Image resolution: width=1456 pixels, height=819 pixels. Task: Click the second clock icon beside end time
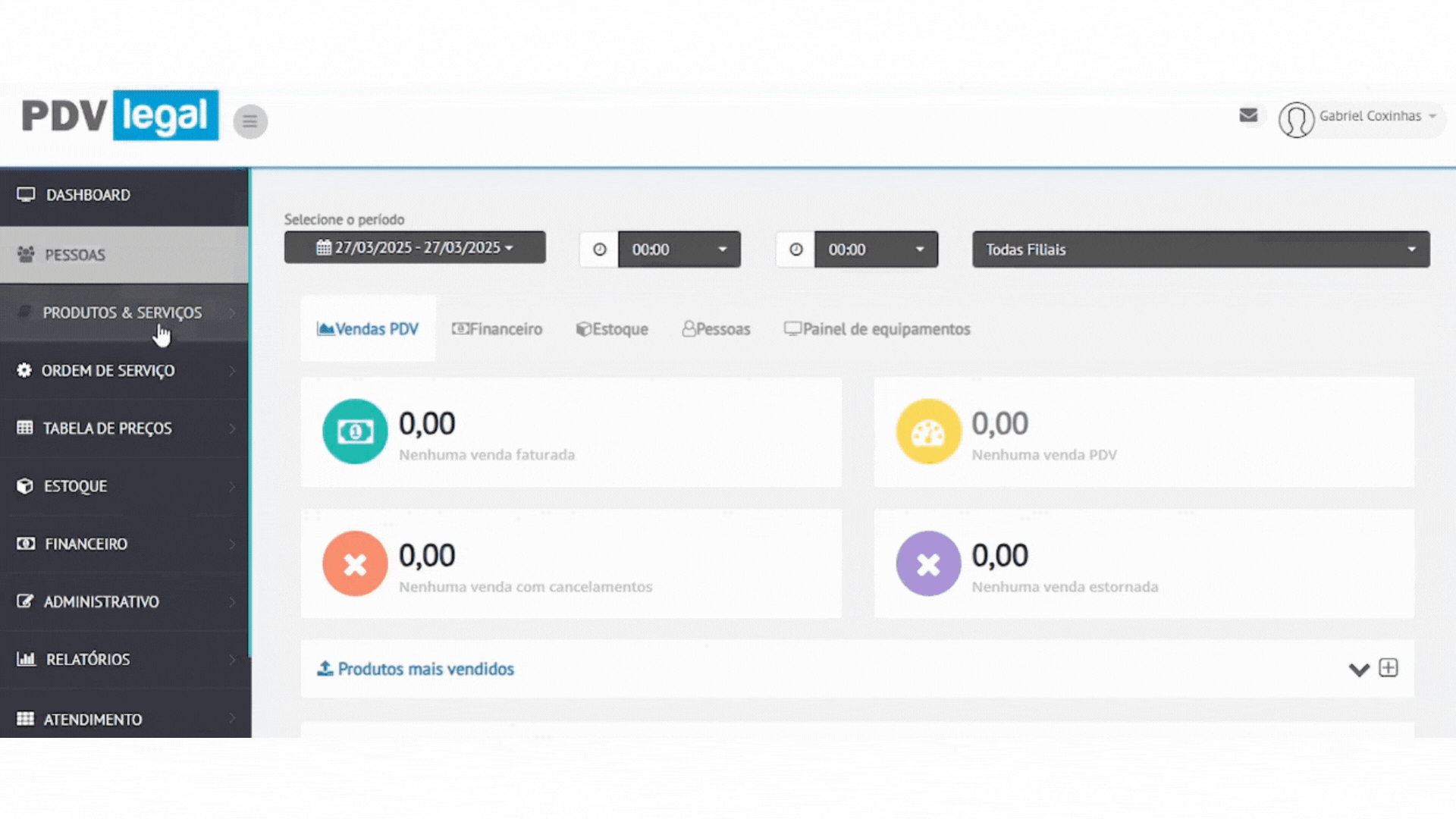(795, 249)
